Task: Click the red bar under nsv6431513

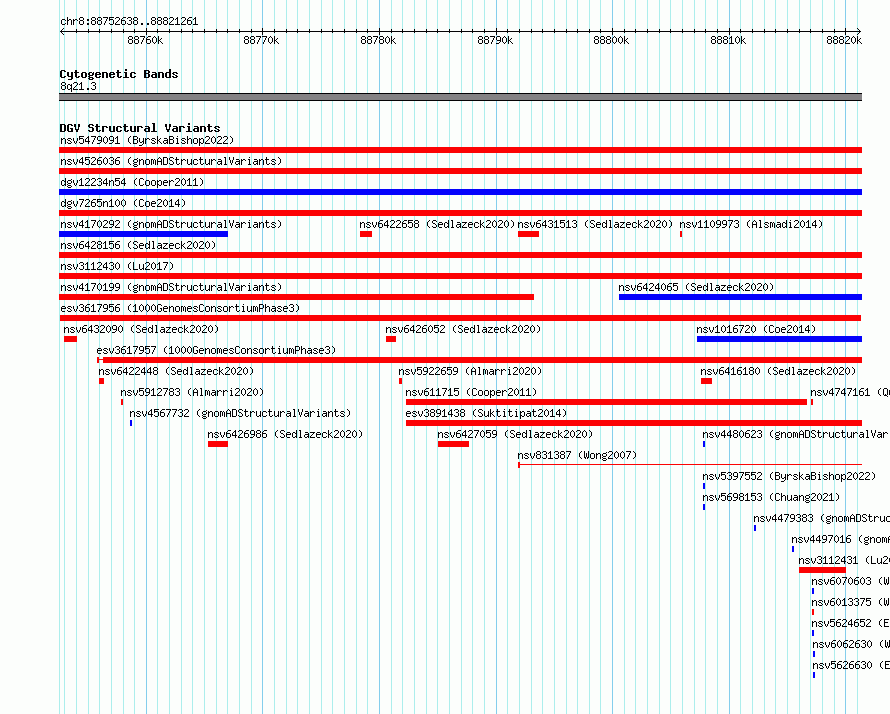Action: pos(528,234)
